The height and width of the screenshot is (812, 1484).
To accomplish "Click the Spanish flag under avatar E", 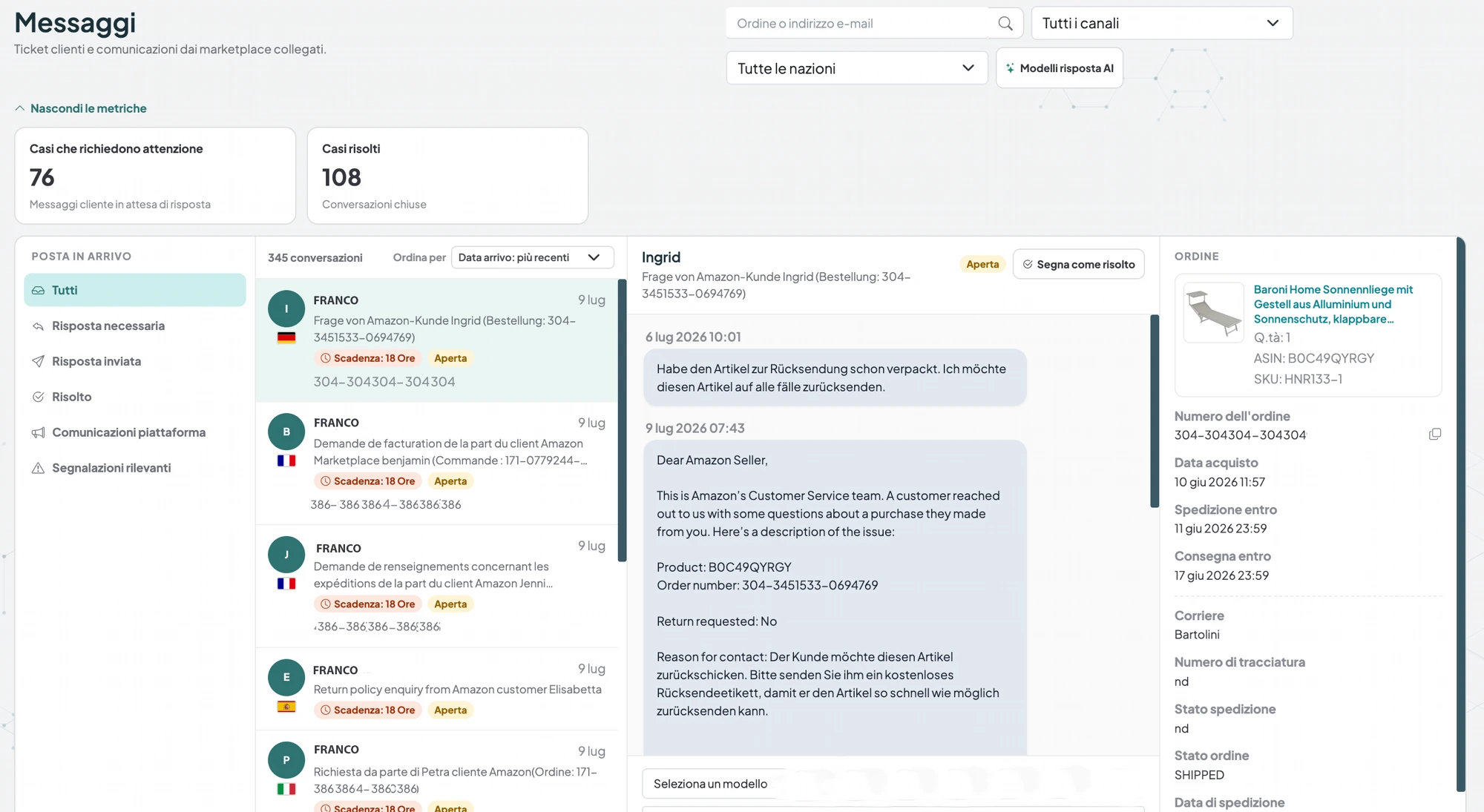I will pos(286,707).
